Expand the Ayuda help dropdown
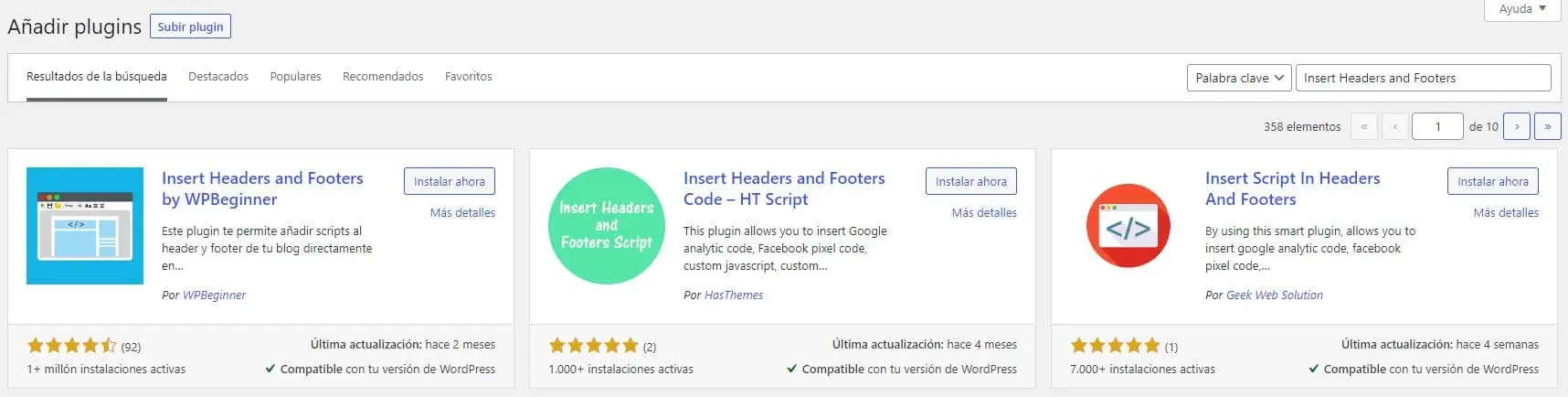1568x397 pixels. pyautogui.click(x=1522, y=9)
